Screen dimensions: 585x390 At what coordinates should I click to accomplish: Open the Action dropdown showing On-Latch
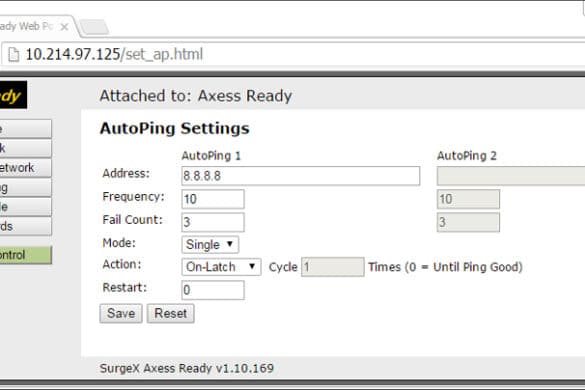coord(221,267)
